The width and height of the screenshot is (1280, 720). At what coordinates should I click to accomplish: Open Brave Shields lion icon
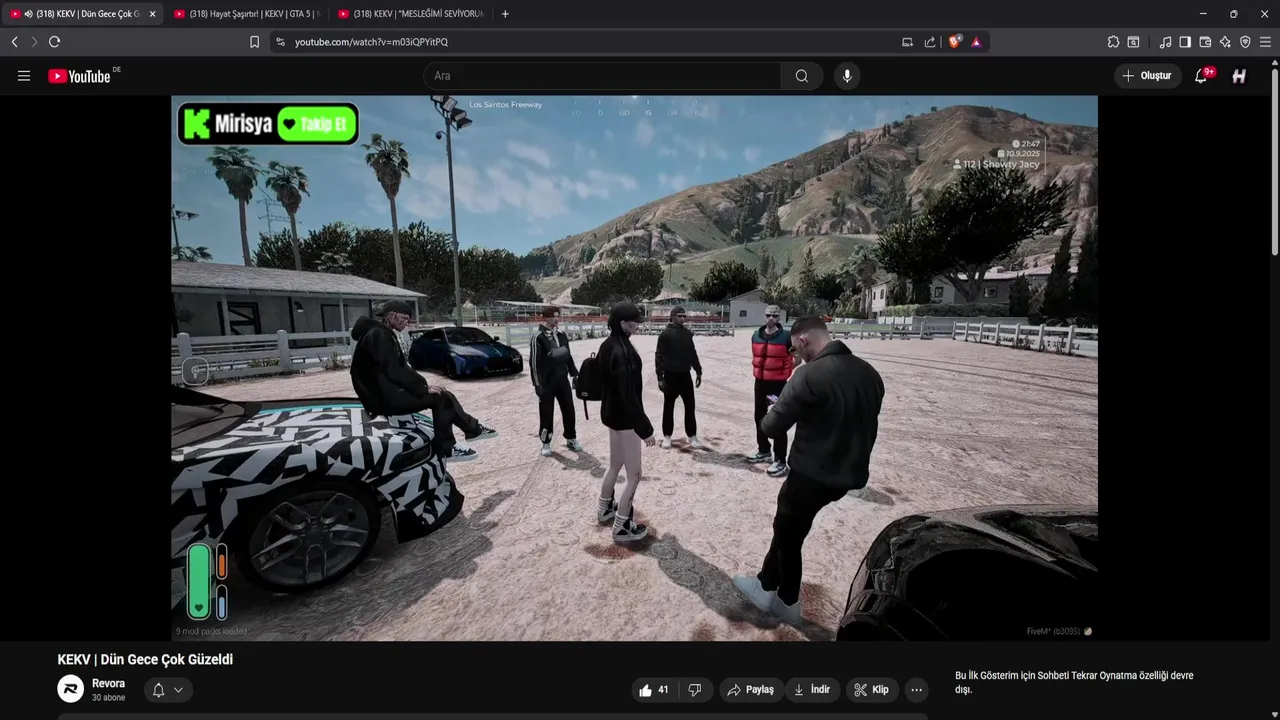[954, 42]
